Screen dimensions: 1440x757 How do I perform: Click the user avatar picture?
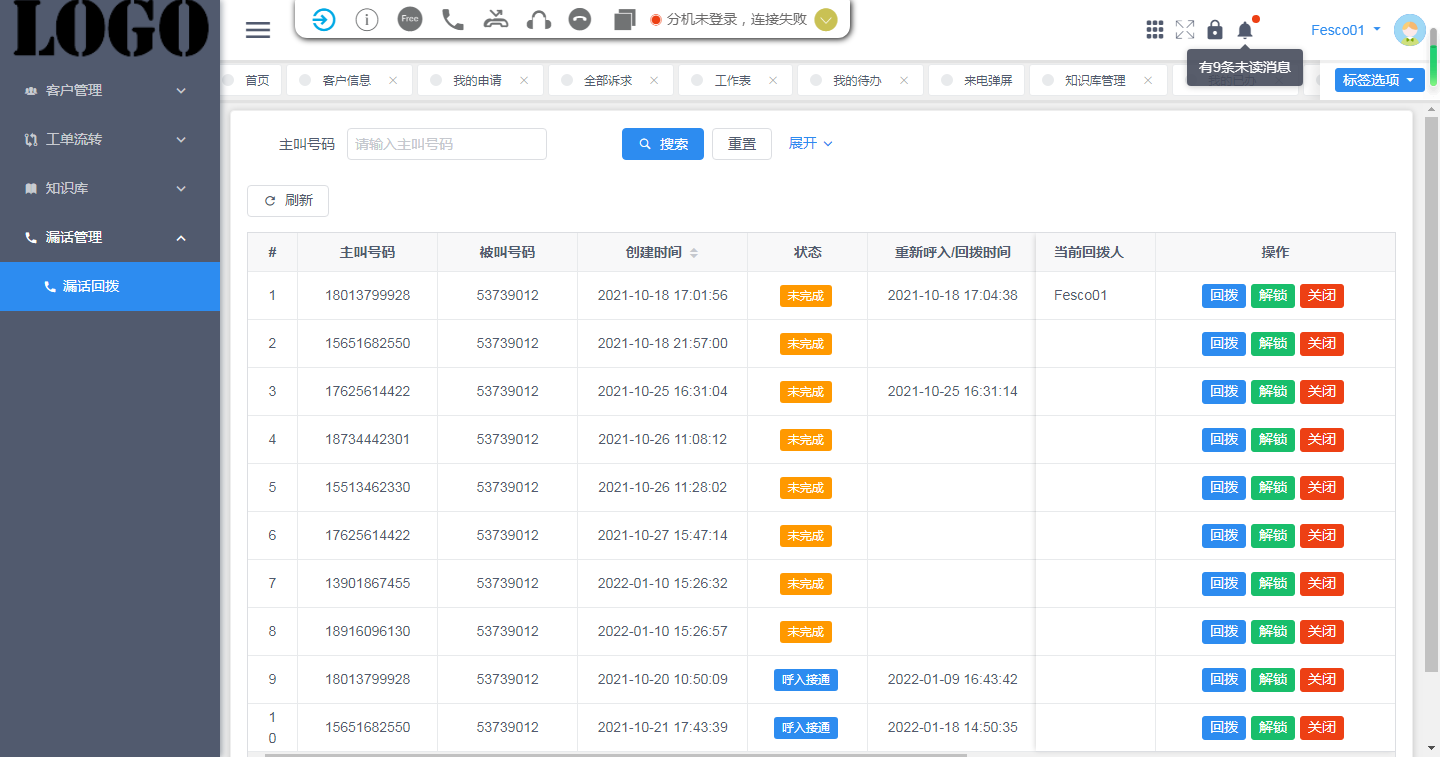(1410, 31)
